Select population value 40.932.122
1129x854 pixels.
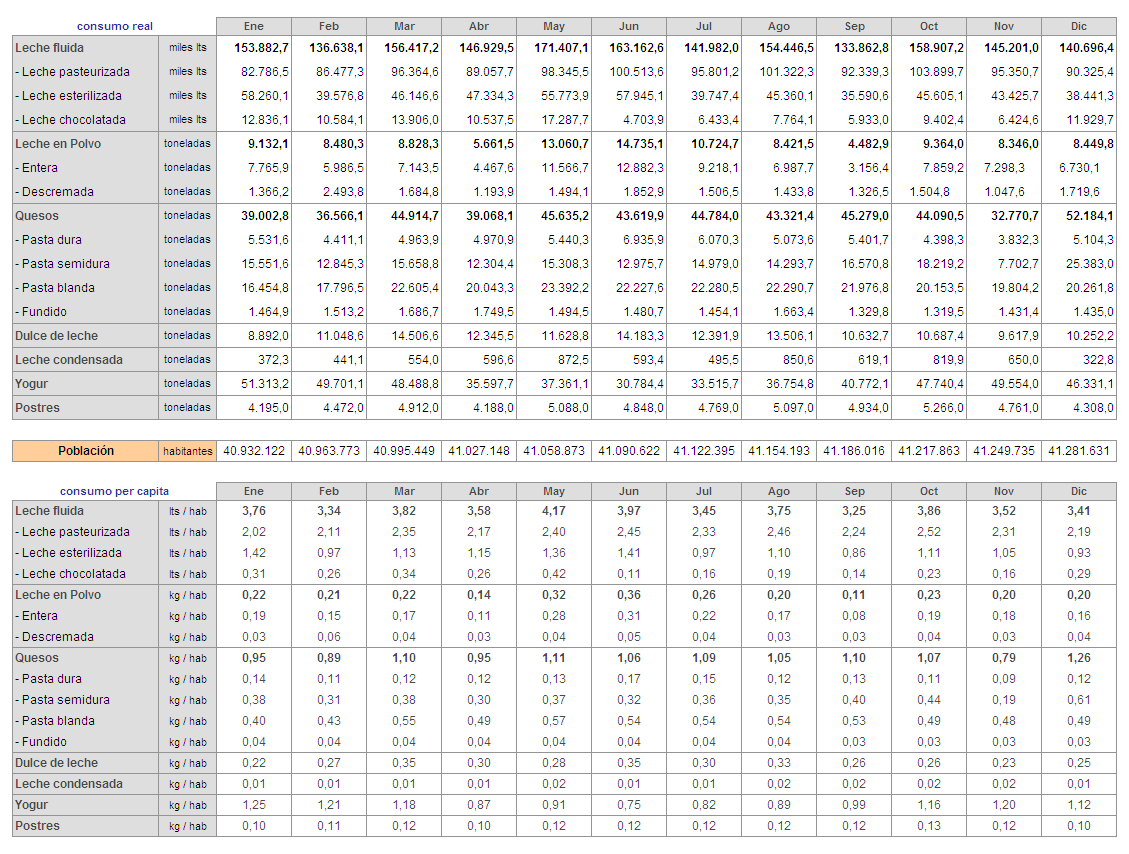click(254, 451)
